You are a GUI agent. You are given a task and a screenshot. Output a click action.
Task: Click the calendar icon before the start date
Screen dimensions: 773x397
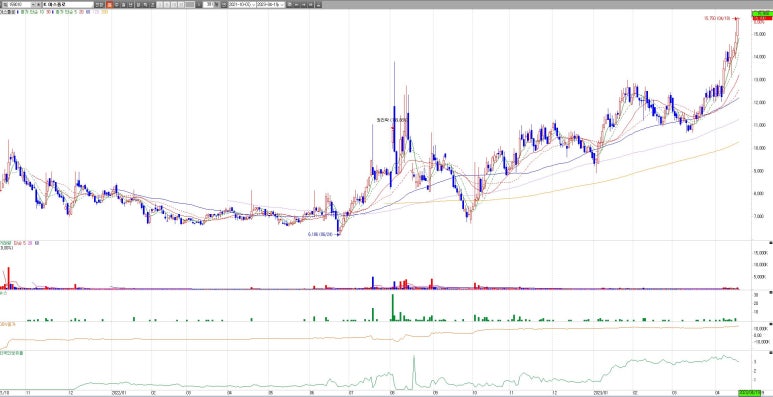[224, 4]
